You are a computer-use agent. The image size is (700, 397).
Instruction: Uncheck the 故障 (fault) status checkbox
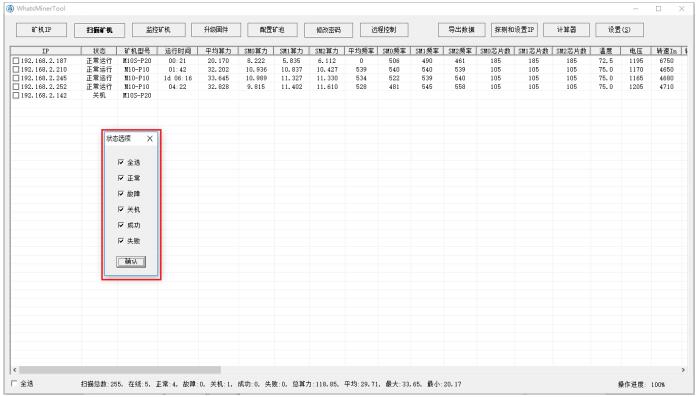(x=121, y=193)
